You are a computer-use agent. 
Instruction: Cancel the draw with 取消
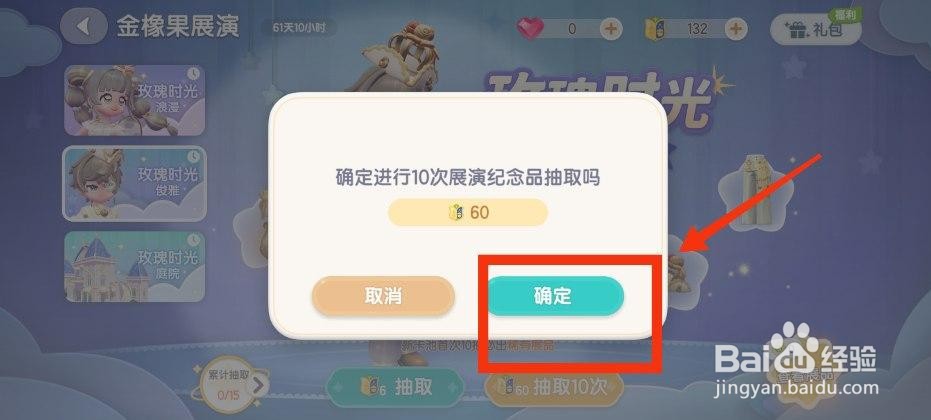pos(383,295)
